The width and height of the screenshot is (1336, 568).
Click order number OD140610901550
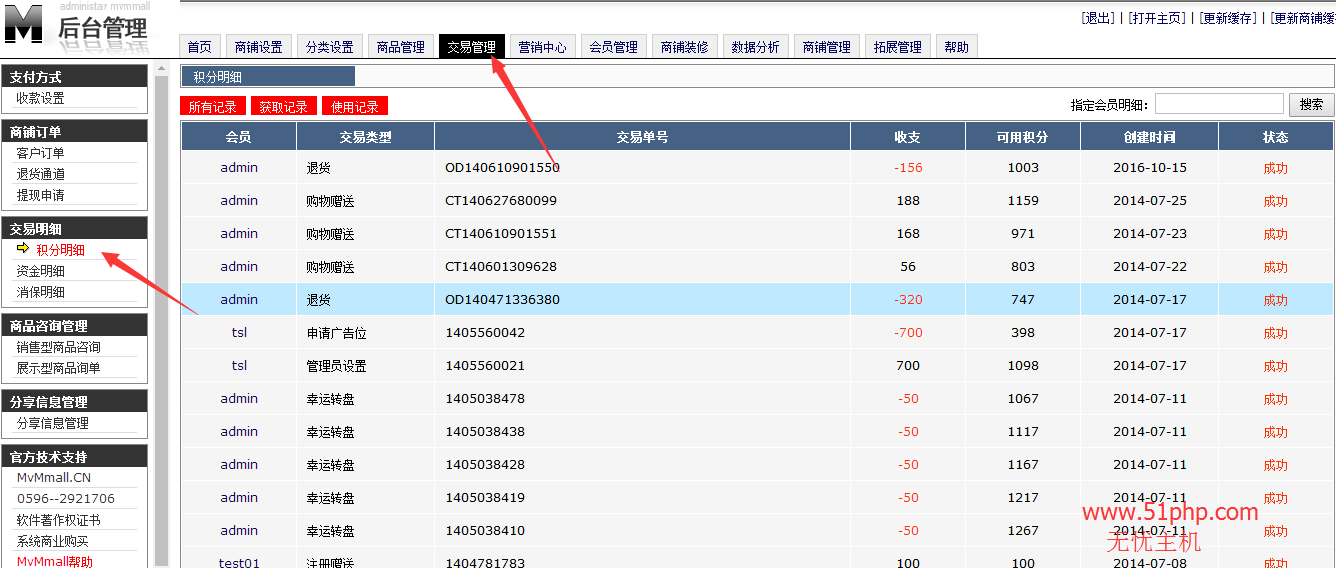pyautogui.click(x=502, y=168)
